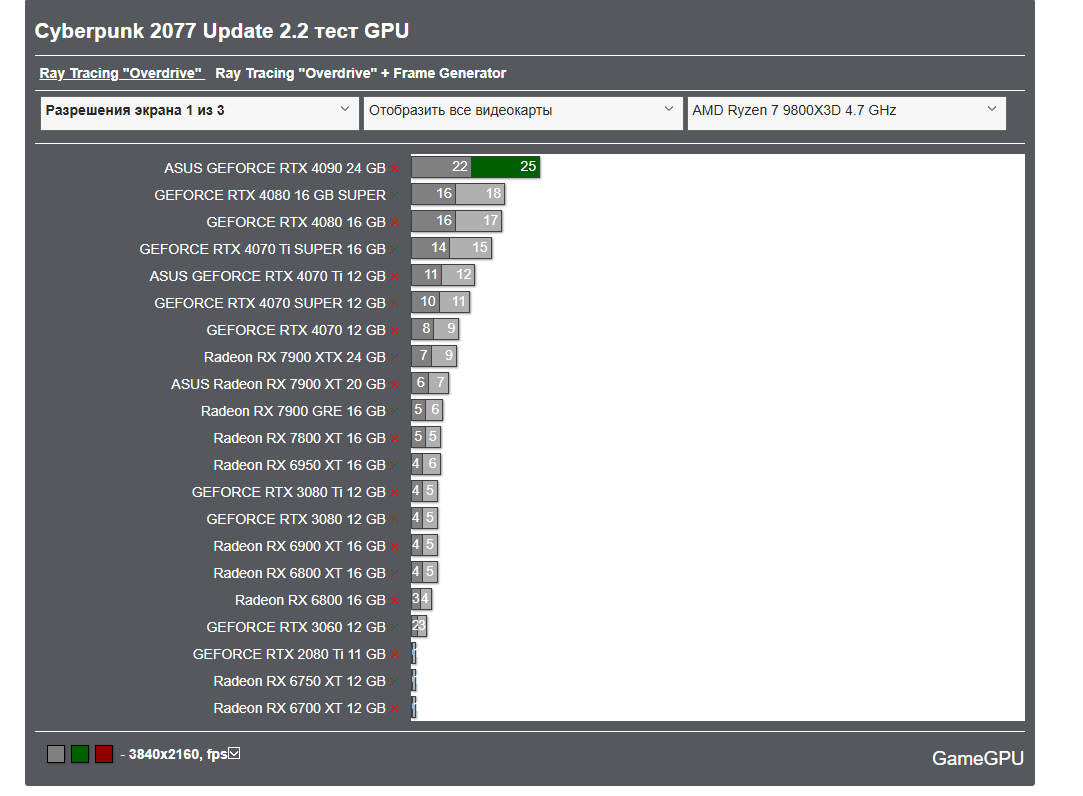Image resolution: width=1083 pixels, height=796 pixels.
Task: Click the "- 3840x2160, fps" legend text
Action: (174, 755)
